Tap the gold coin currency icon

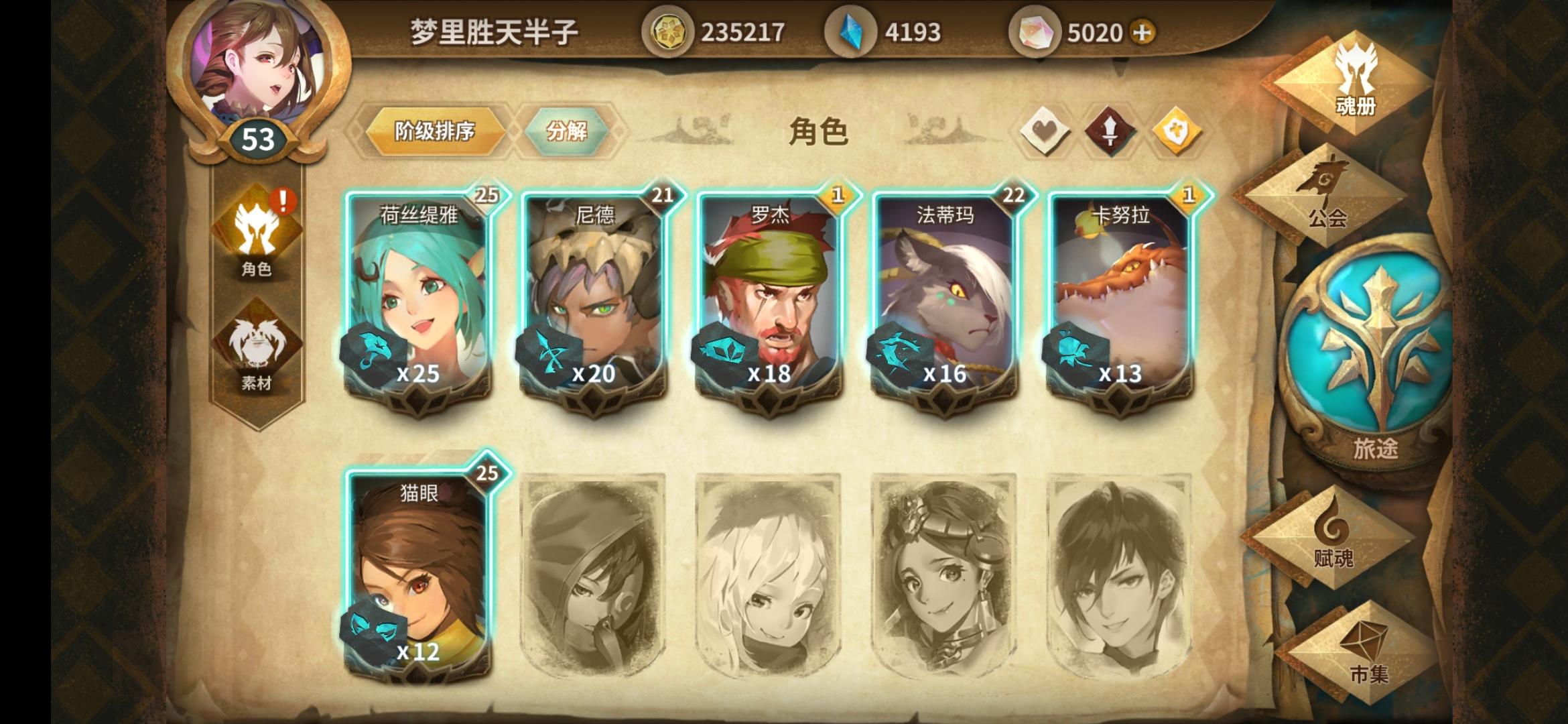tap(668, 32)
